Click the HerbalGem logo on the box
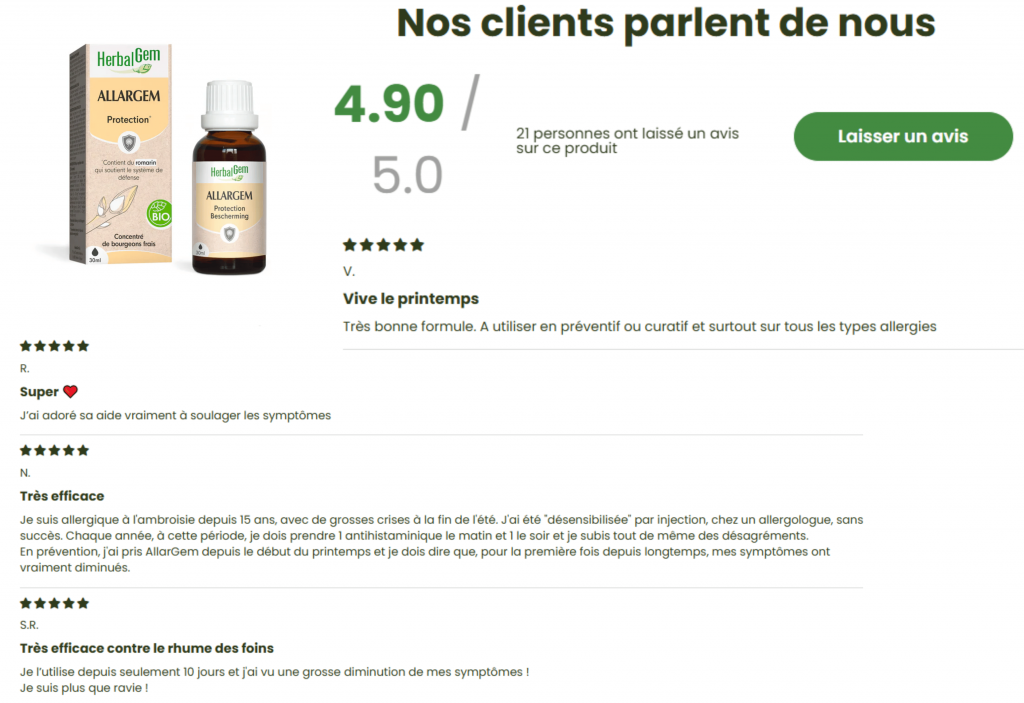 pos(128,59)
